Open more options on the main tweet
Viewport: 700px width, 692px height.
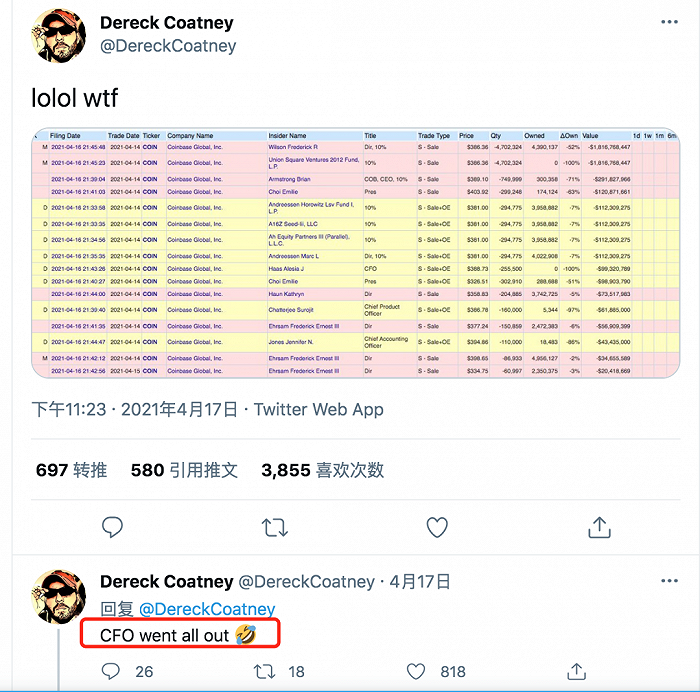pyautogui.click(x=669, y=23)
